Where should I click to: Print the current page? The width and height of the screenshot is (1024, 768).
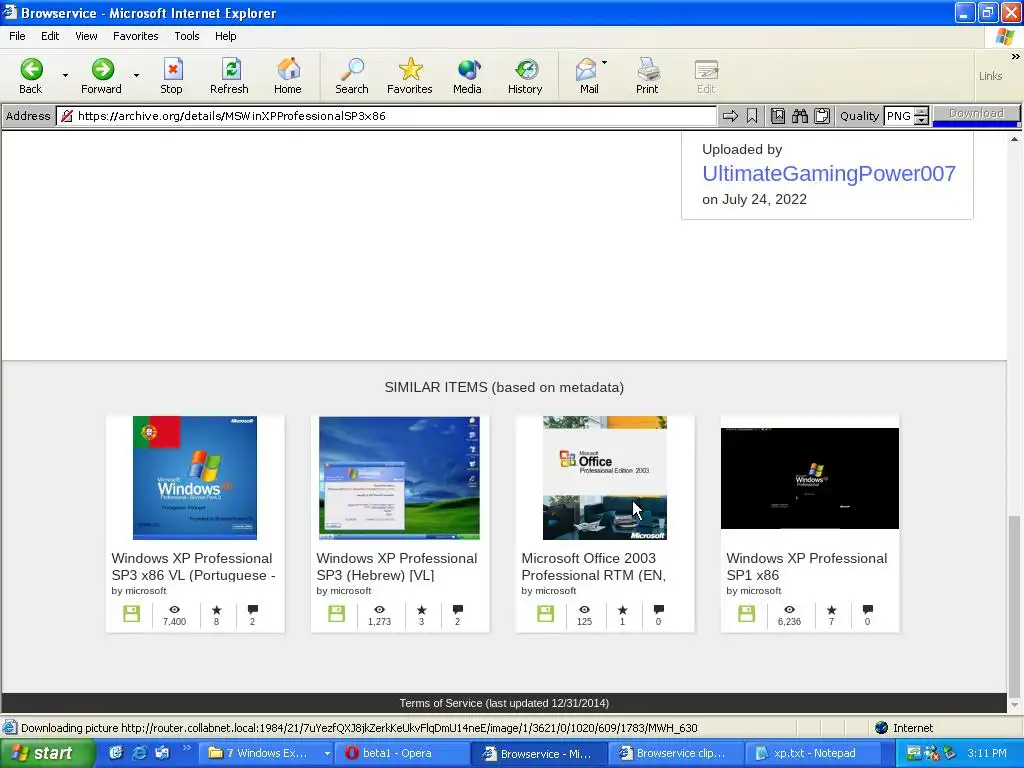pyautogui.click(x=647, y=76)
